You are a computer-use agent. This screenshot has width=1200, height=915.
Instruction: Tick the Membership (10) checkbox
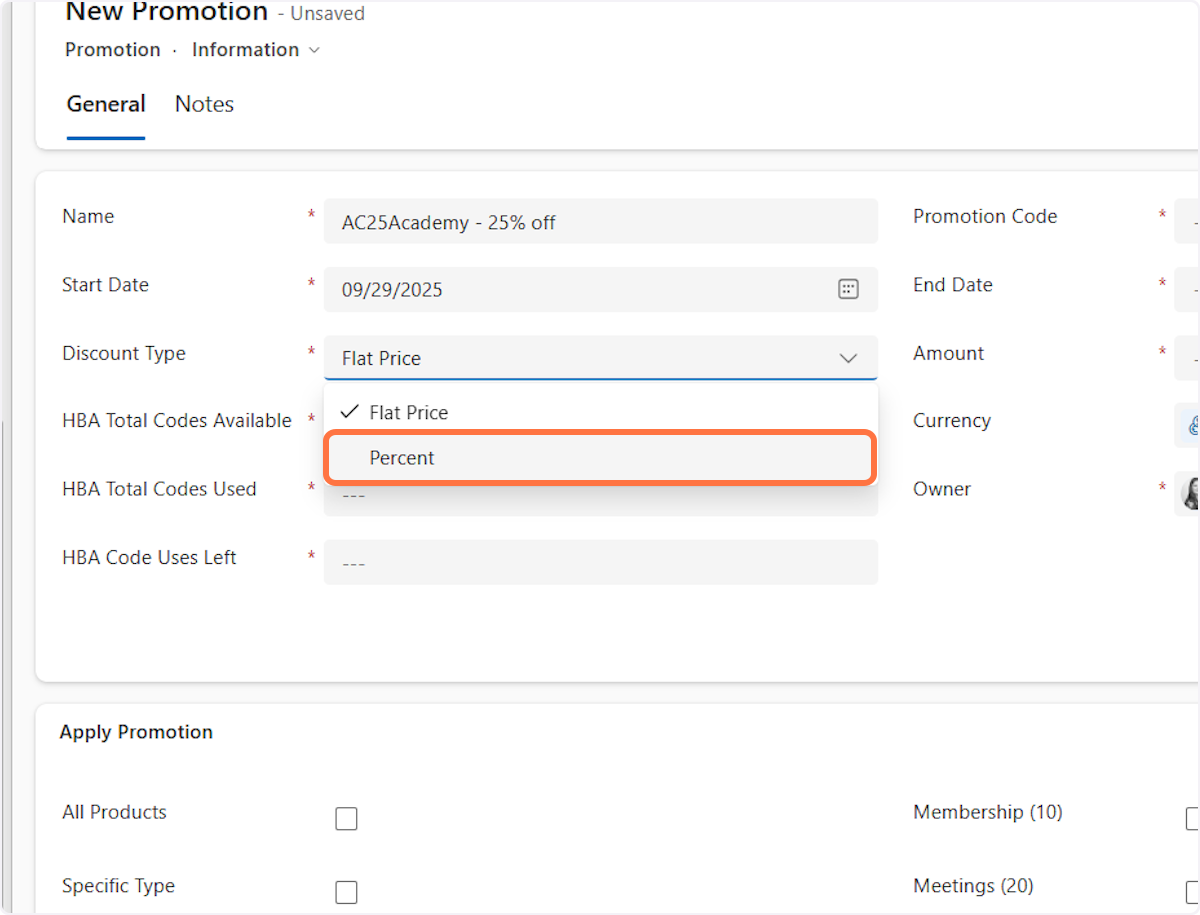coord(1192,819)
